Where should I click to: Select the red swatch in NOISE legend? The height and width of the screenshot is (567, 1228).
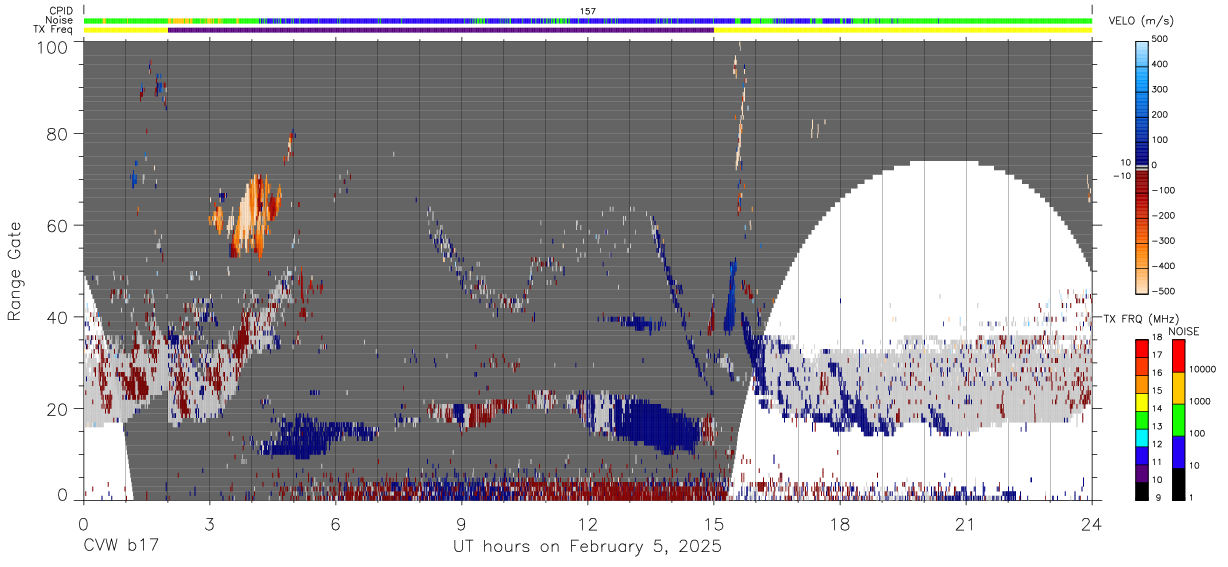click(x=1179, y=355)
